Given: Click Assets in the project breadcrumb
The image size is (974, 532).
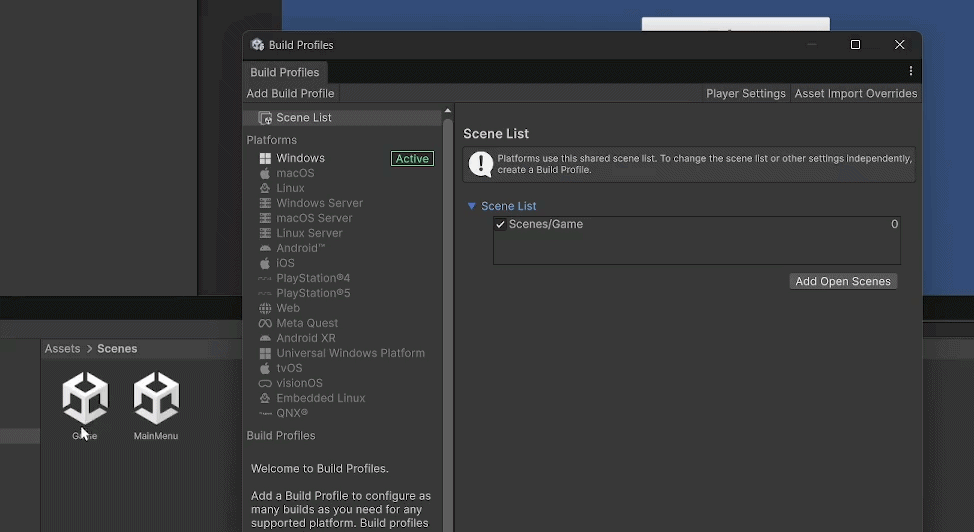Looking at the screenshot, I should click(x=62, y=349).
